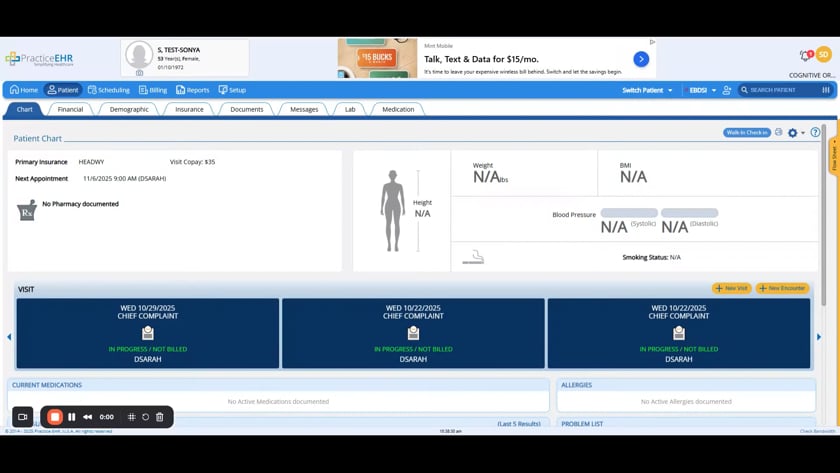Open the Flow Sheet side tab
Screen dimensions: 840x473
coord(834,155)
